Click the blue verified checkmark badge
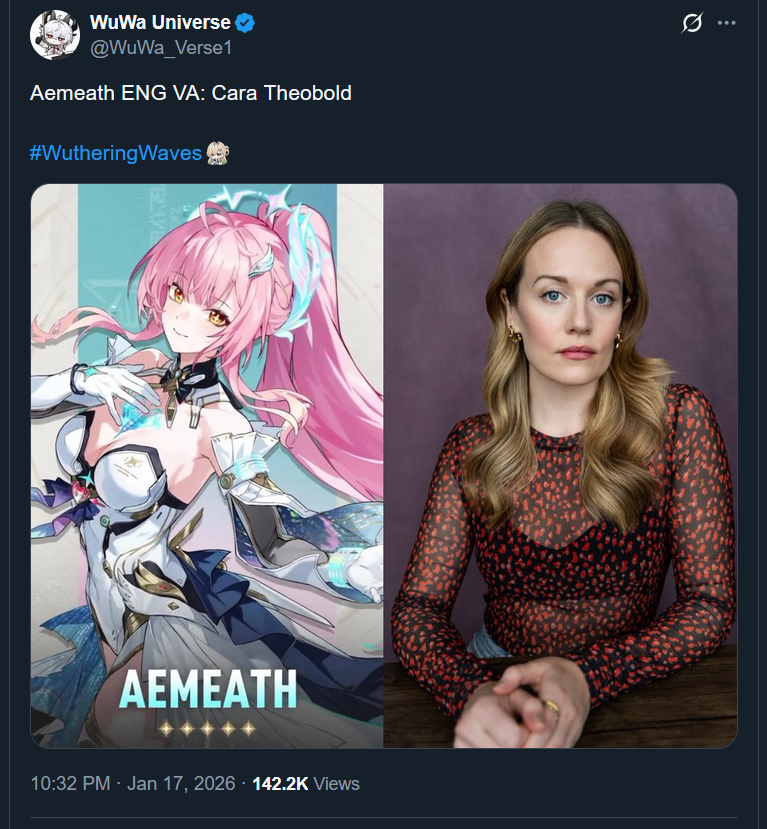 click(x=245, y=23)
